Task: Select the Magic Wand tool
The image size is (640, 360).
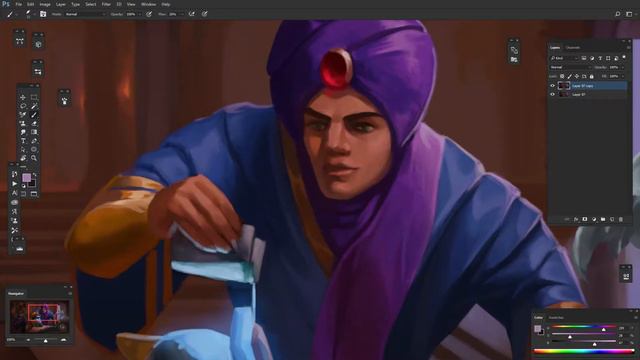Action: [x=34, y=106]
